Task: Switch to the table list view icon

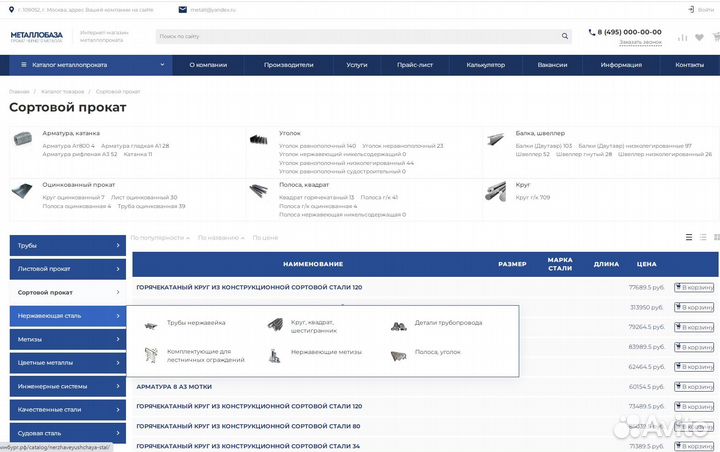Action: tap(689, 237)
